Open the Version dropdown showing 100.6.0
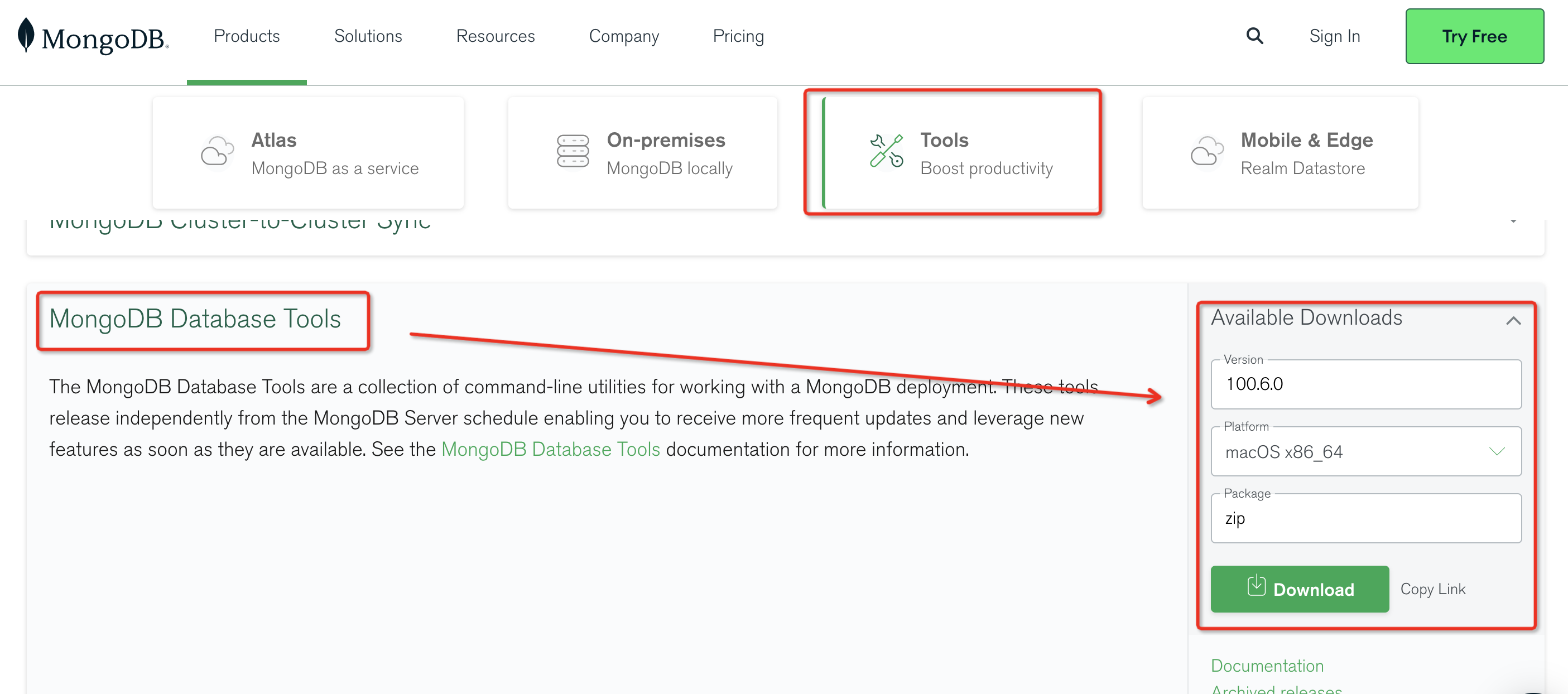 coord(1366,384)
